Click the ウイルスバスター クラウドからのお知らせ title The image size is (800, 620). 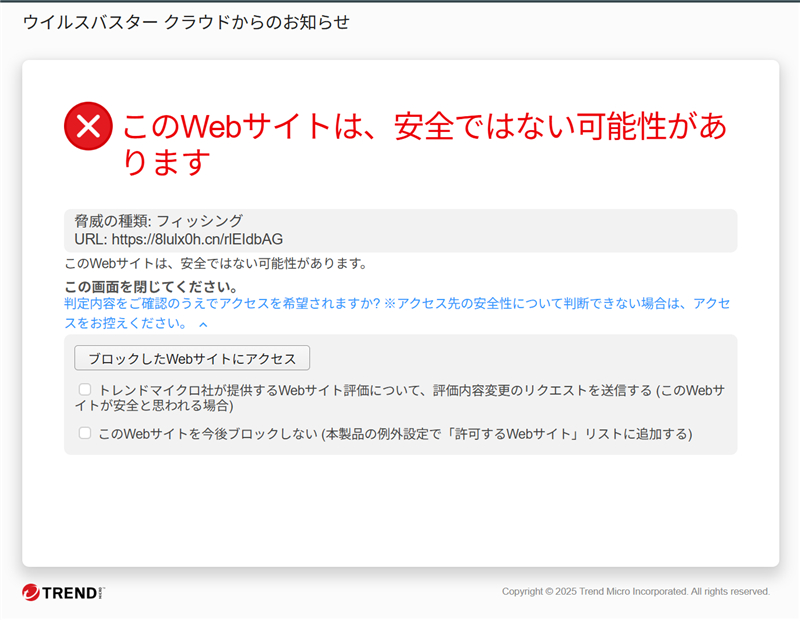click(186, 22)
